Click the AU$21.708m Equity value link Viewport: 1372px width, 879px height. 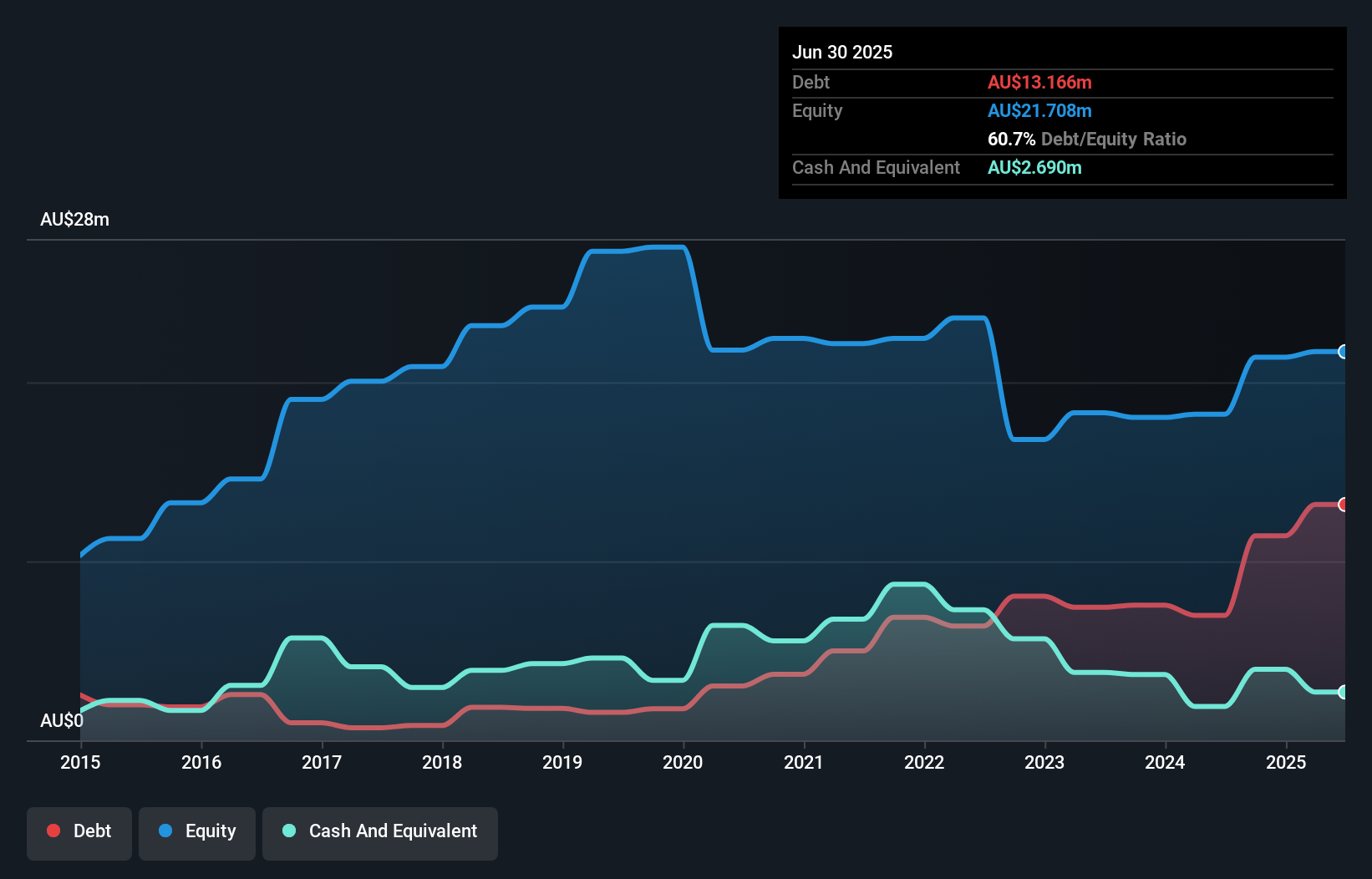[x=1039, y=109]
